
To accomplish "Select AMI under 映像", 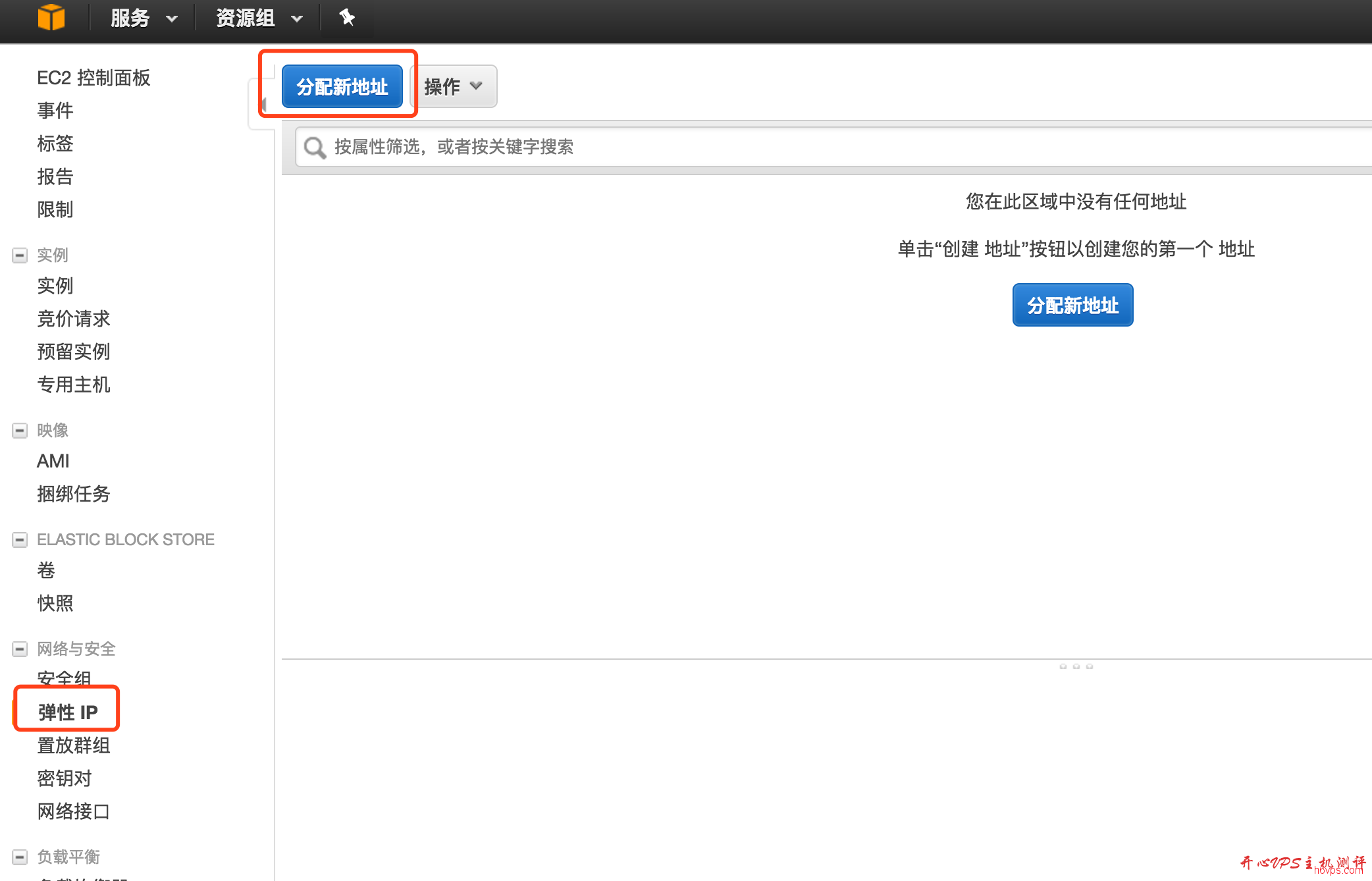I will click(53, 461).
